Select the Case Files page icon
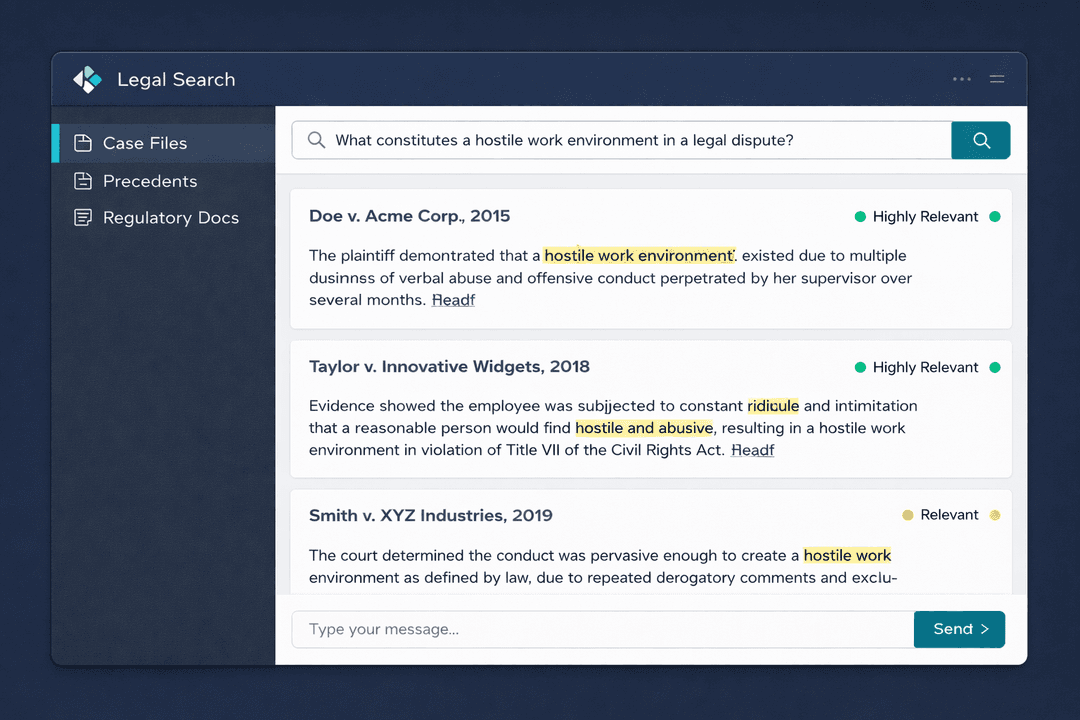This screenshot has height=720, width=1080. click(82, 142)
